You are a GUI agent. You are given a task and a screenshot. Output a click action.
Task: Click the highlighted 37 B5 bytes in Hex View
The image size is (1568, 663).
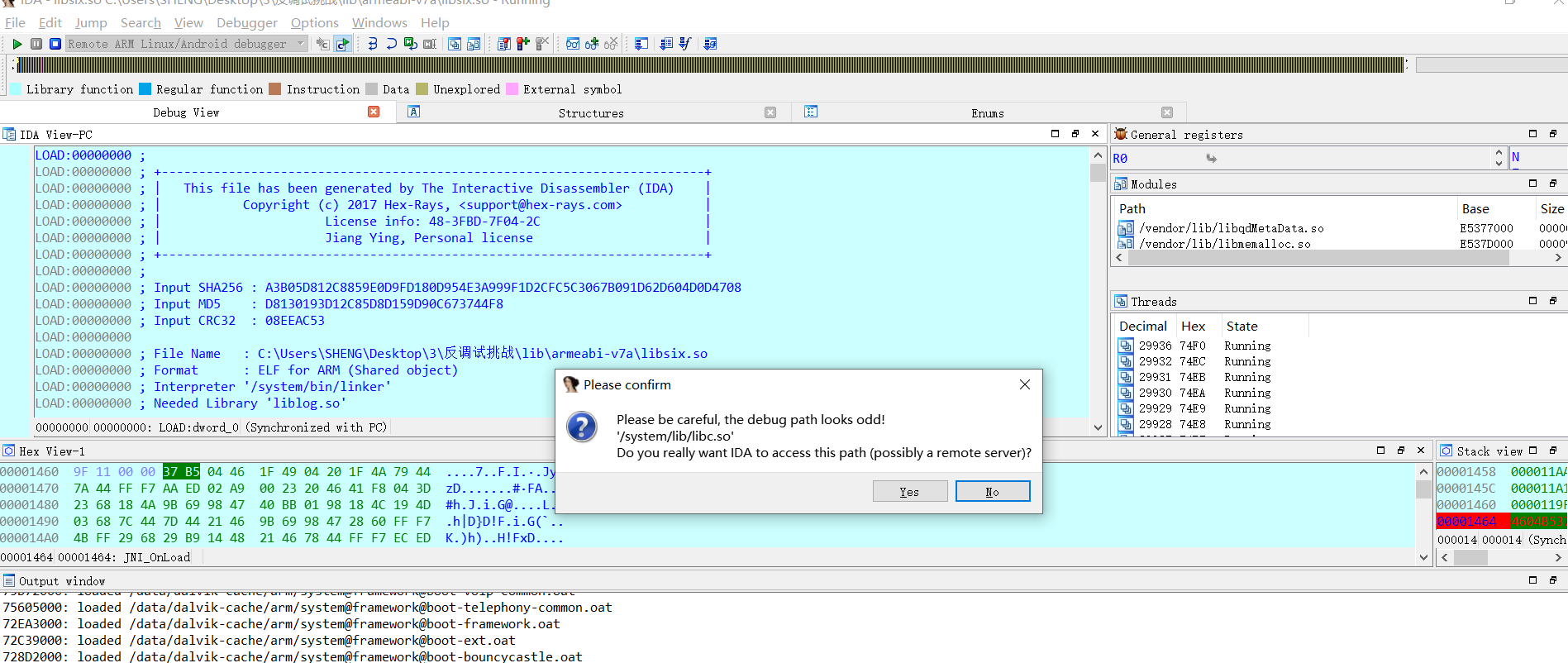[181, 472]
